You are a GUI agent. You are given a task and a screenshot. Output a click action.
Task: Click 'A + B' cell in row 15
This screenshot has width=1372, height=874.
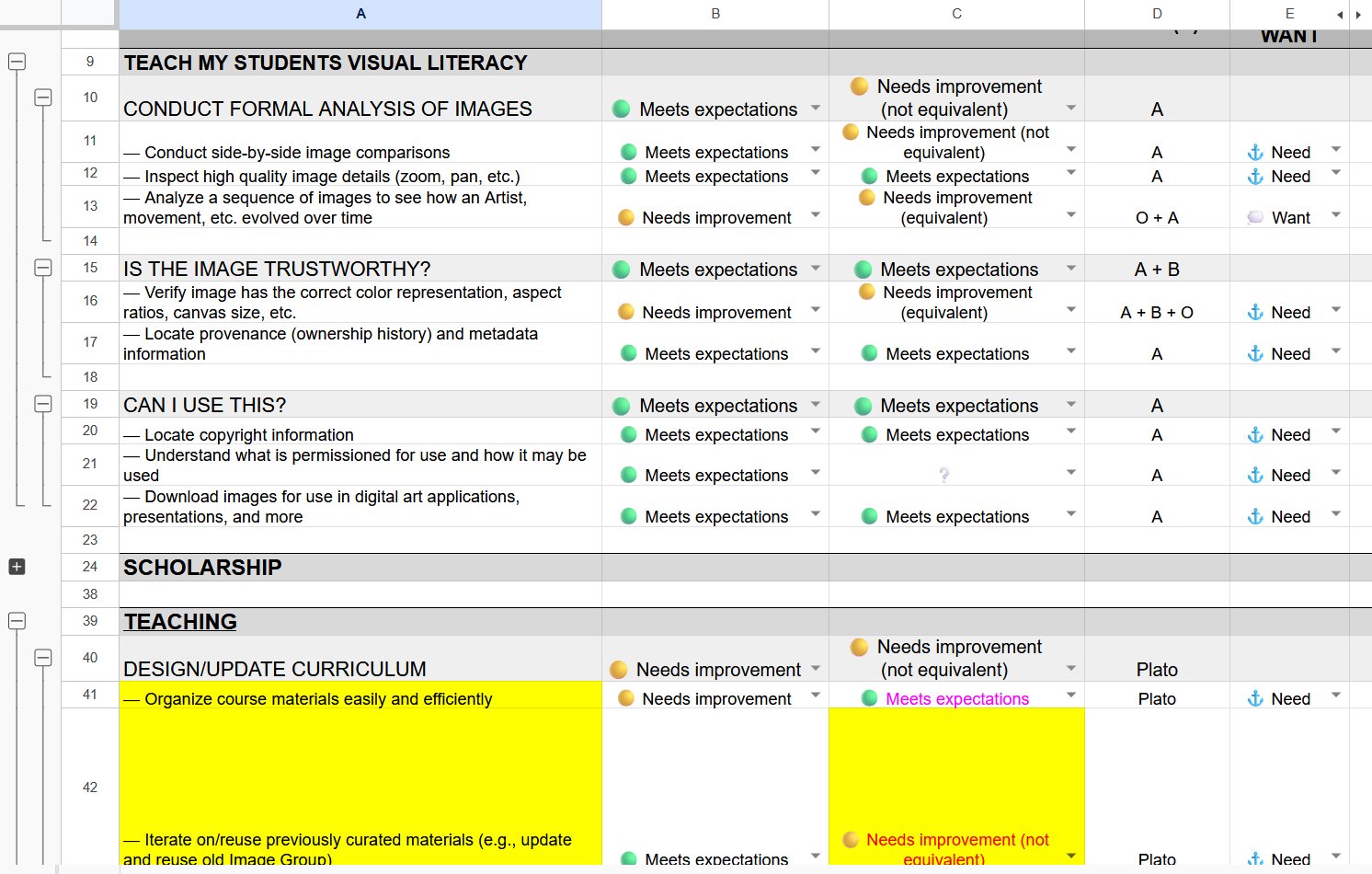coord(1157,269)
